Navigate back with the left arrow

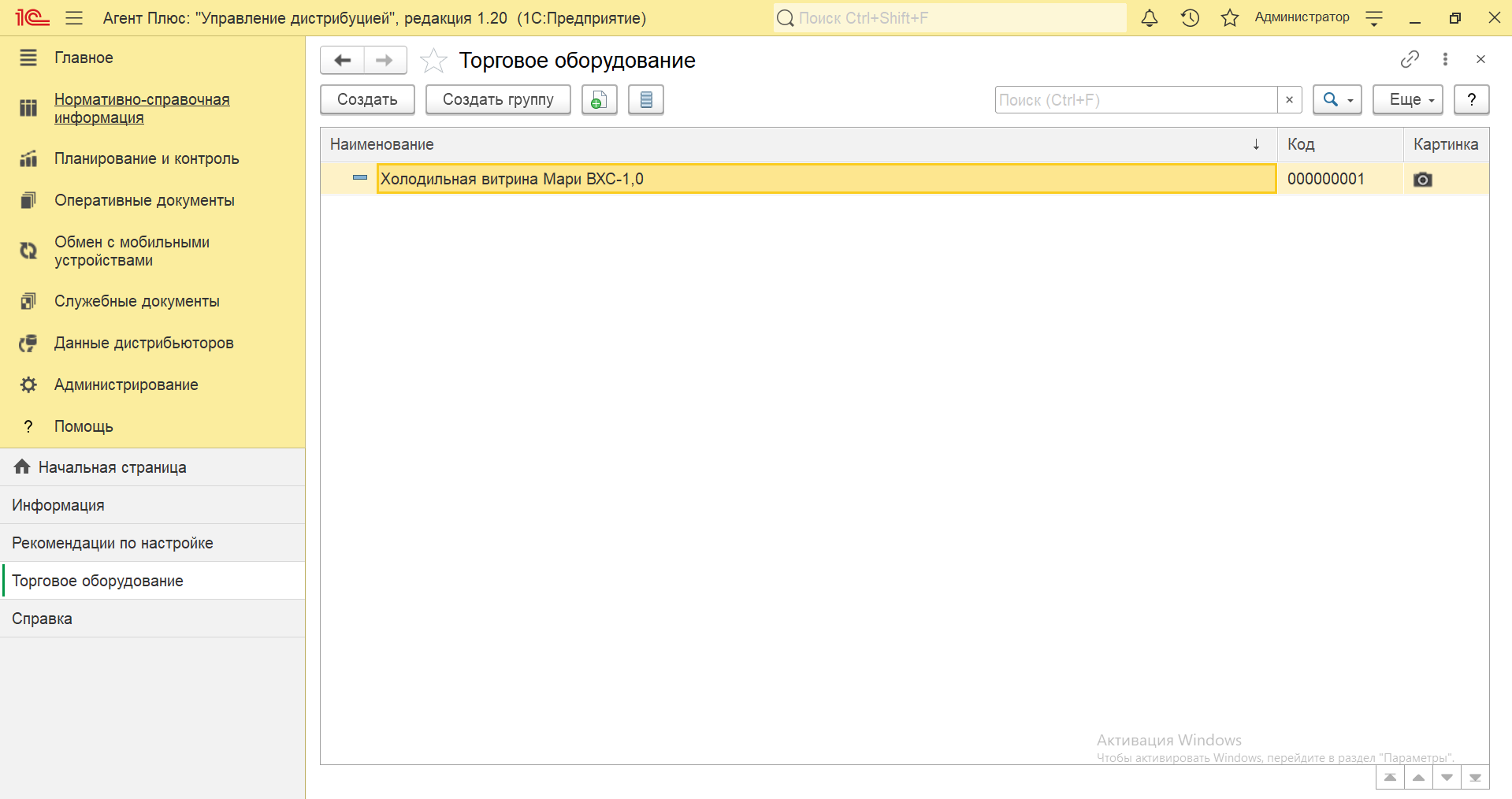[343, 60]
